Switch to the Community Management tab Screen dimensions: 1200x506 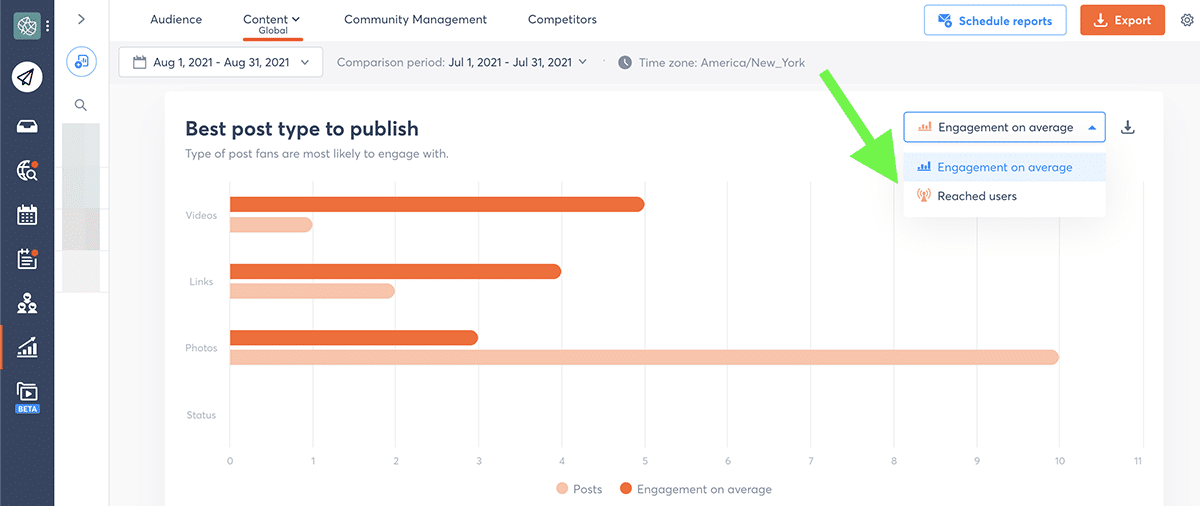tap(415, 19)
